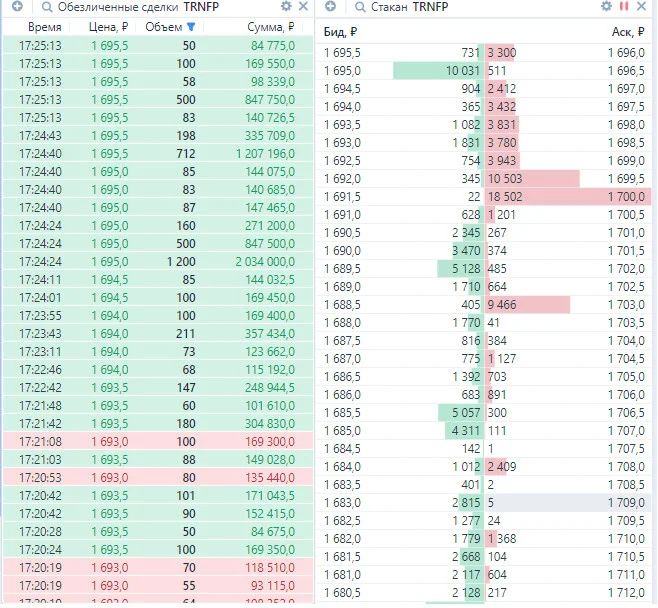Screen dimensions: 658x608
Task: Click the Объем column header
Action: (x=164, y=27)
